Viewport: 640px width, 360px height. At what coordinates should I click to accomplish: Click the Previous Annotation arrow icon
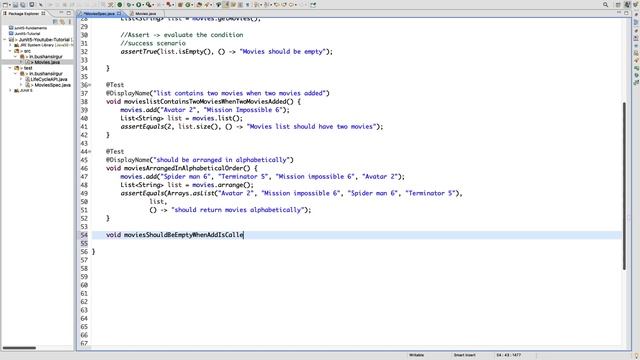267,5
